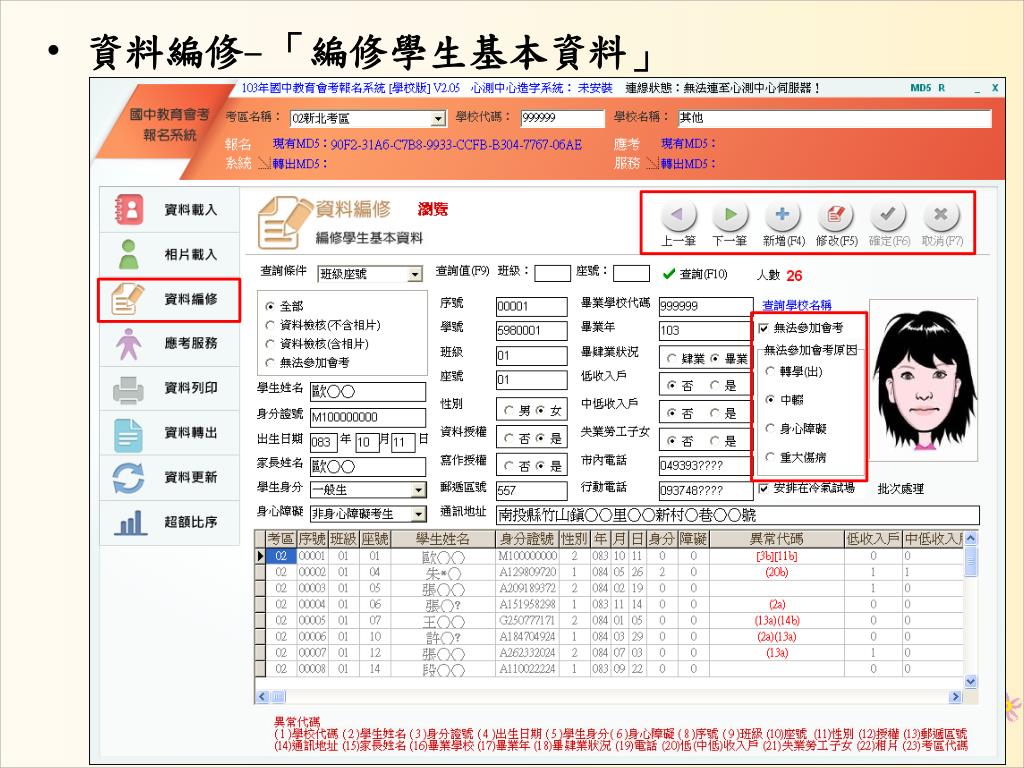This screenshot has width=1024, height=768.
Task: Select 重大傷病 reason radio
Action: 770,457
